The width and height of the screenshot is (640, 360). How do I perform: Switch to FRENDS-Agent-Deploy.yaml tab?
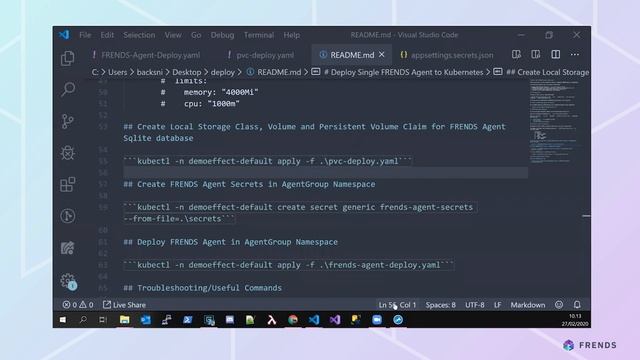(146, 55)
